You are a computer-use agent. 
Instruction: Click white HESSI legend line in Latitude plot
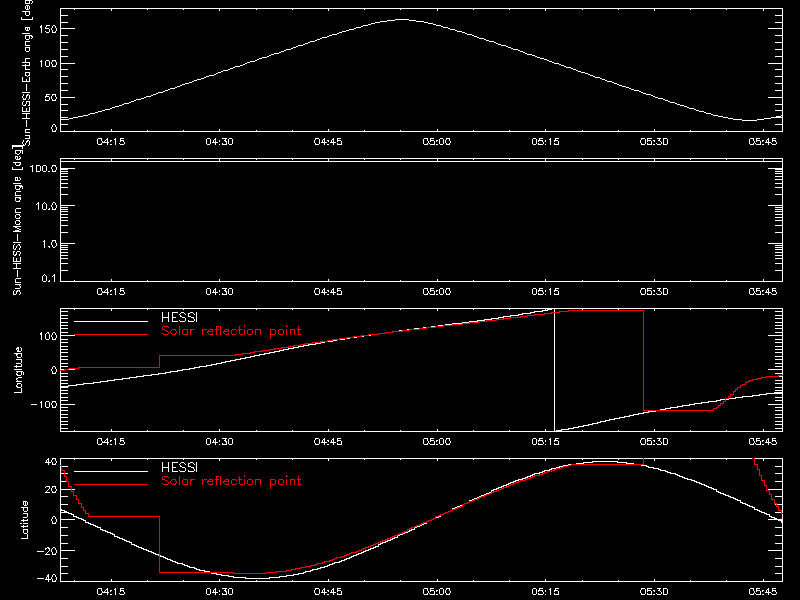coord(111,471)
